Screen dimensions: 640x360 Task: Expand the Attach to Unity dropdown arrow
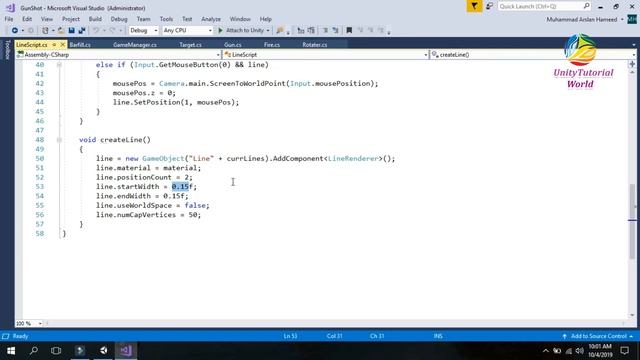[268, 31]
